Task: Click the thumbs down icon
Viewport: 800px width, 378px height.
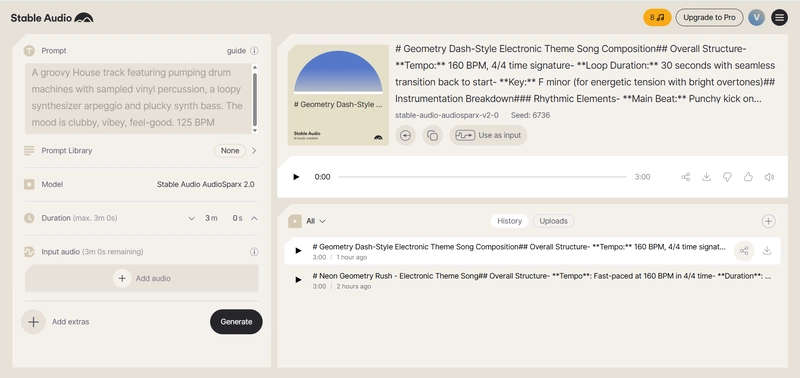Action: pyautogui.click(x=728, y=177)
